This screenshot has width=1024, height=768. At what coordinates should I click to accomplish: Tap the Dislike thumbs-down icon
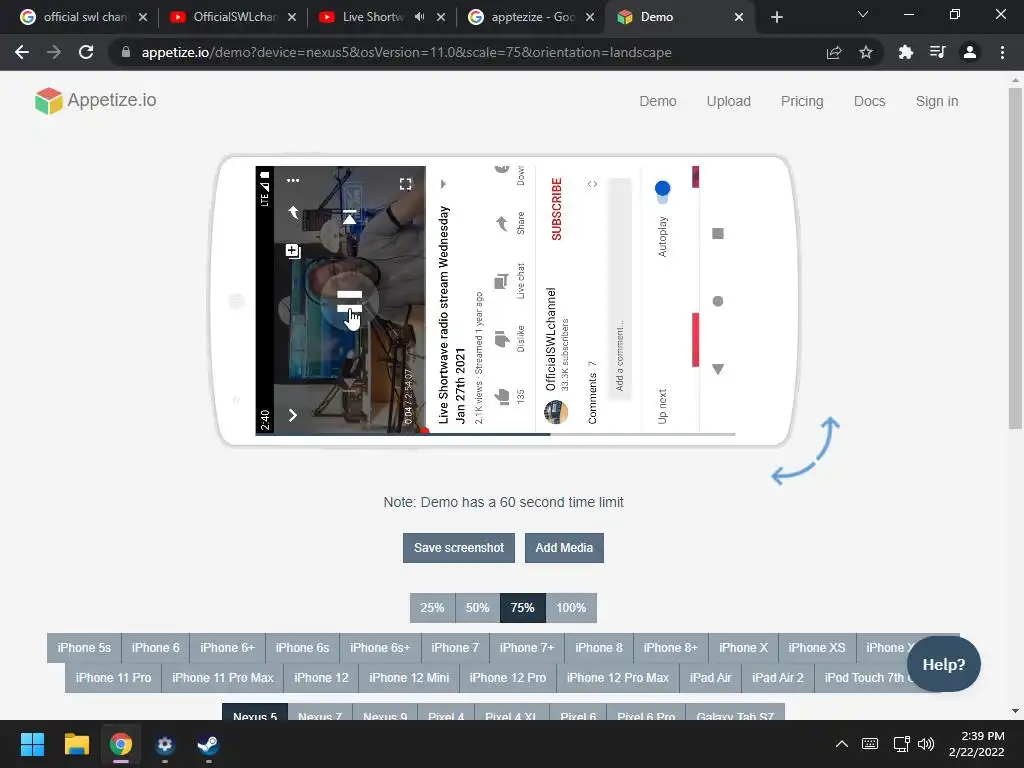502,339
